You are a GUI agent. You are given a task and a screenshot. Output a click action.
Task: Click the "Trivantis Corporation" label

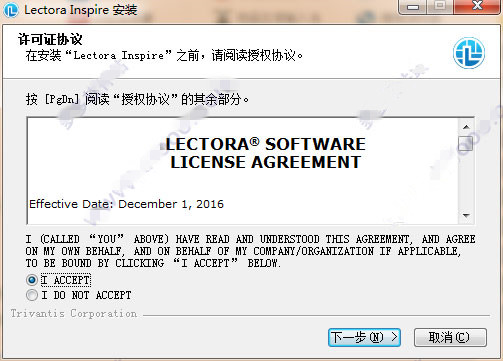coord(74,314)
